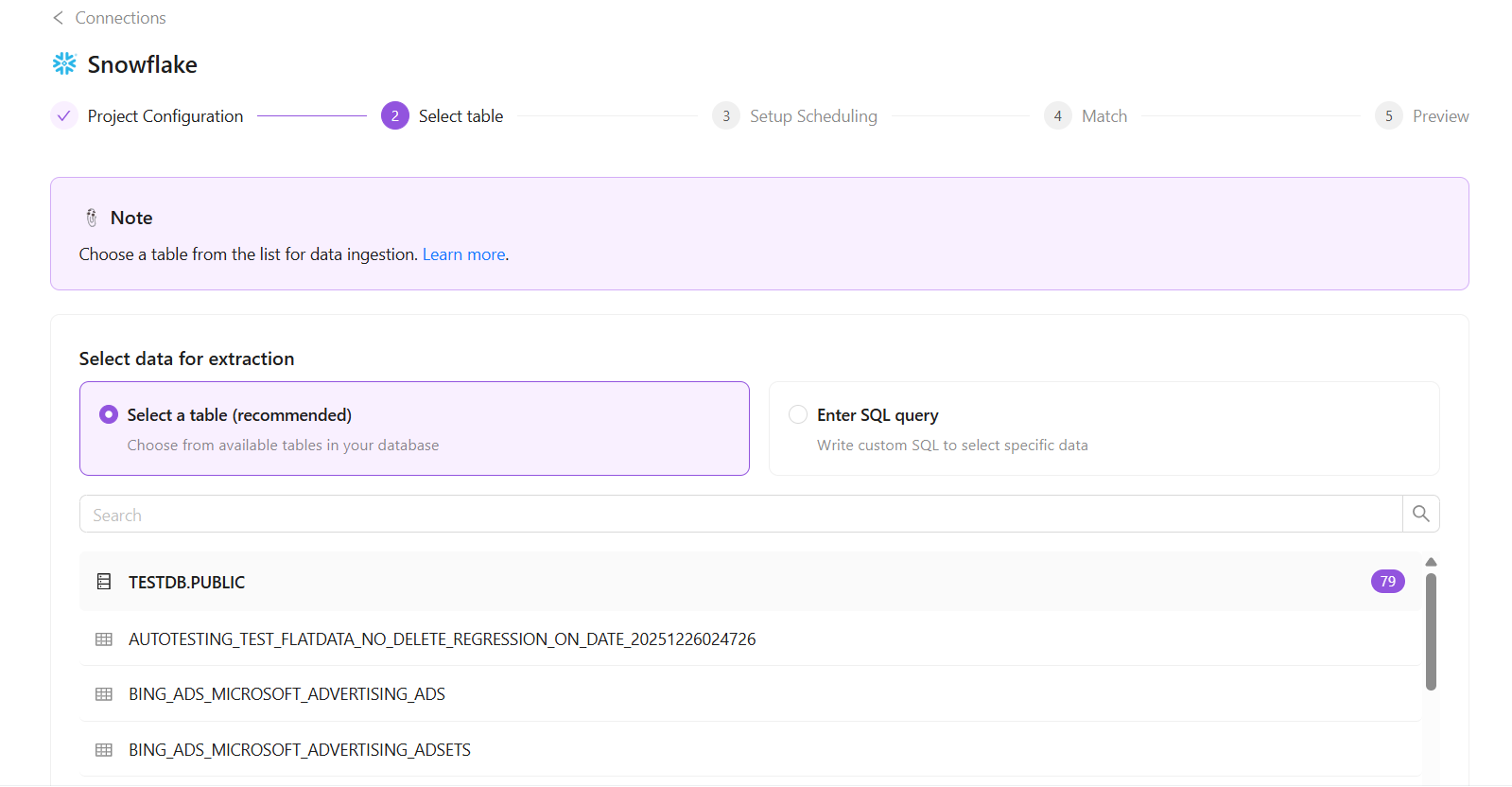This screenshot has width=1512, height=787.
Task: Click the 79 table count badge
Action: coord(1387,582)
